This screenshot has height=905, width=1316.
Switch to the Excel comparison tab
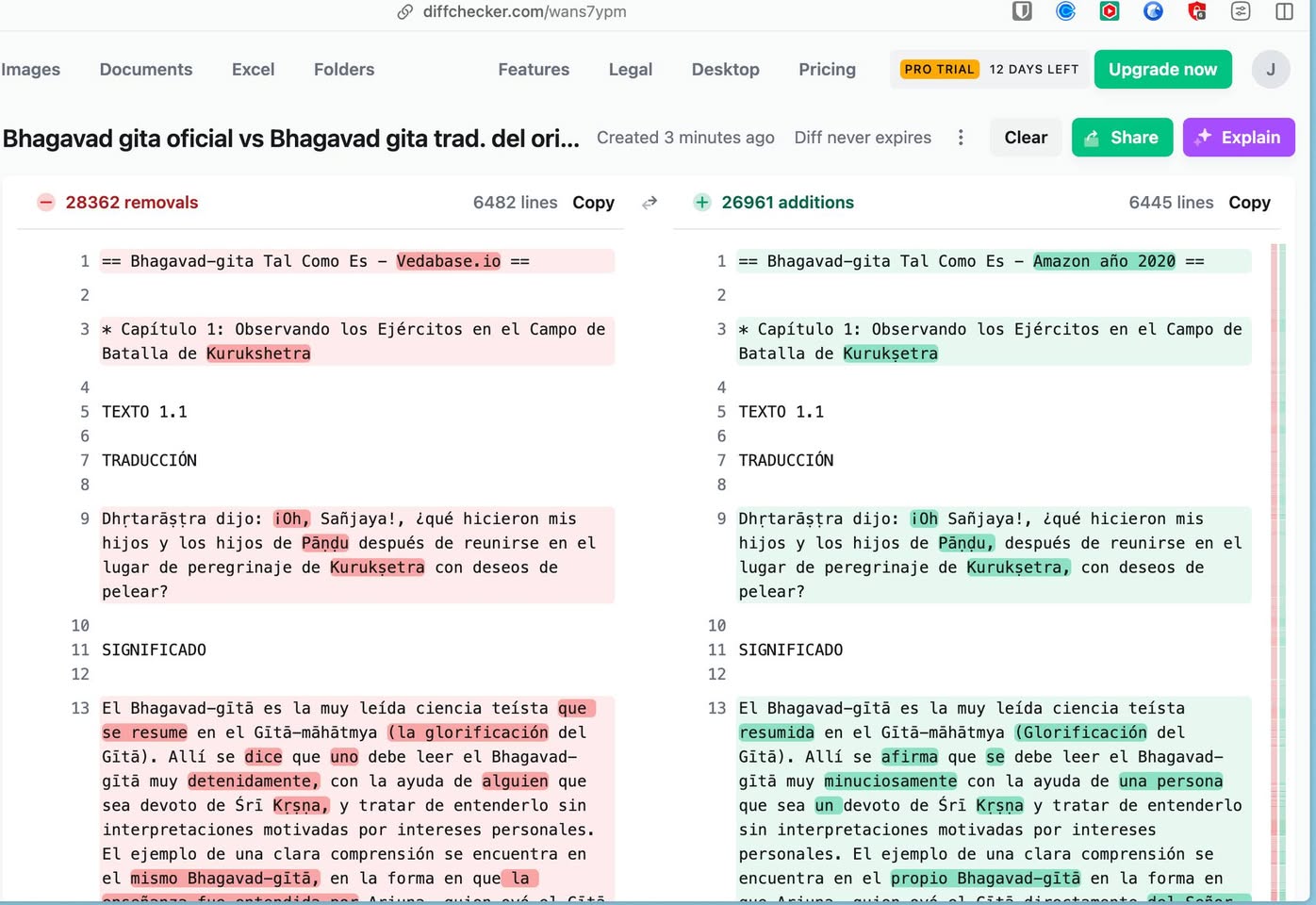click(253, 70)
